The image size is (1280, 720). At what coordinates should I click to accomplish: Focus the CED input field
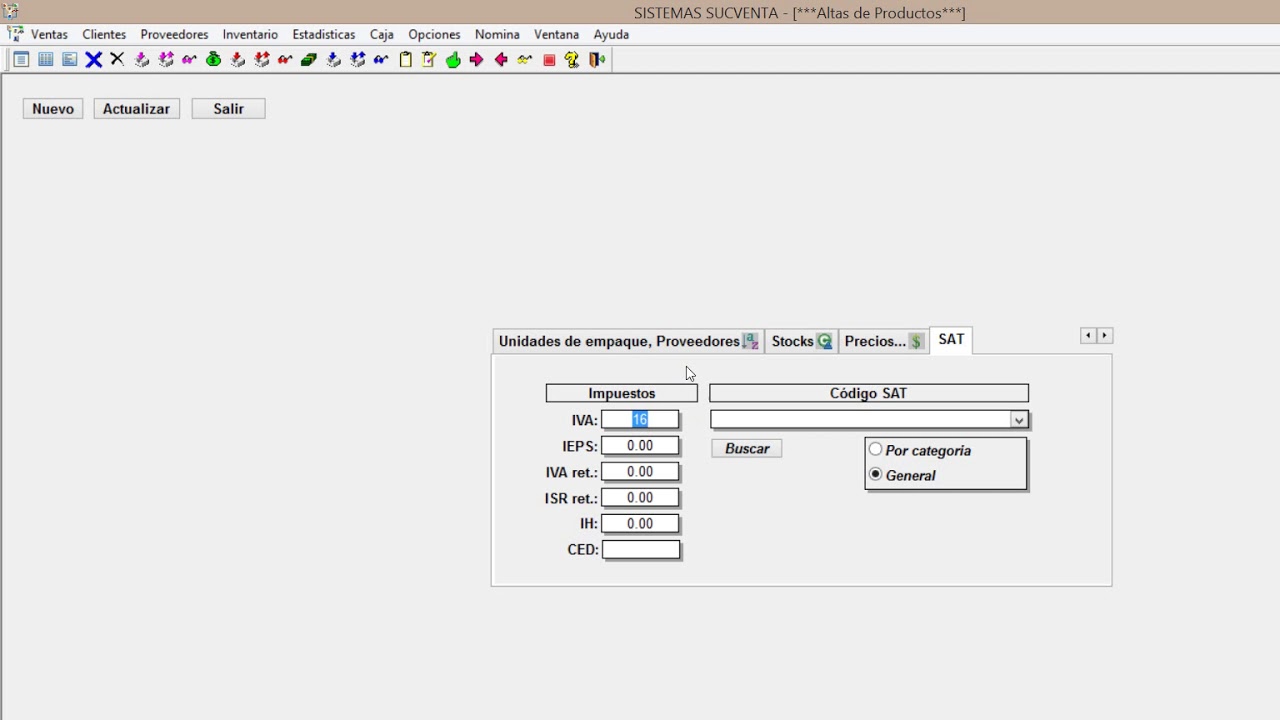coord(641,550)
